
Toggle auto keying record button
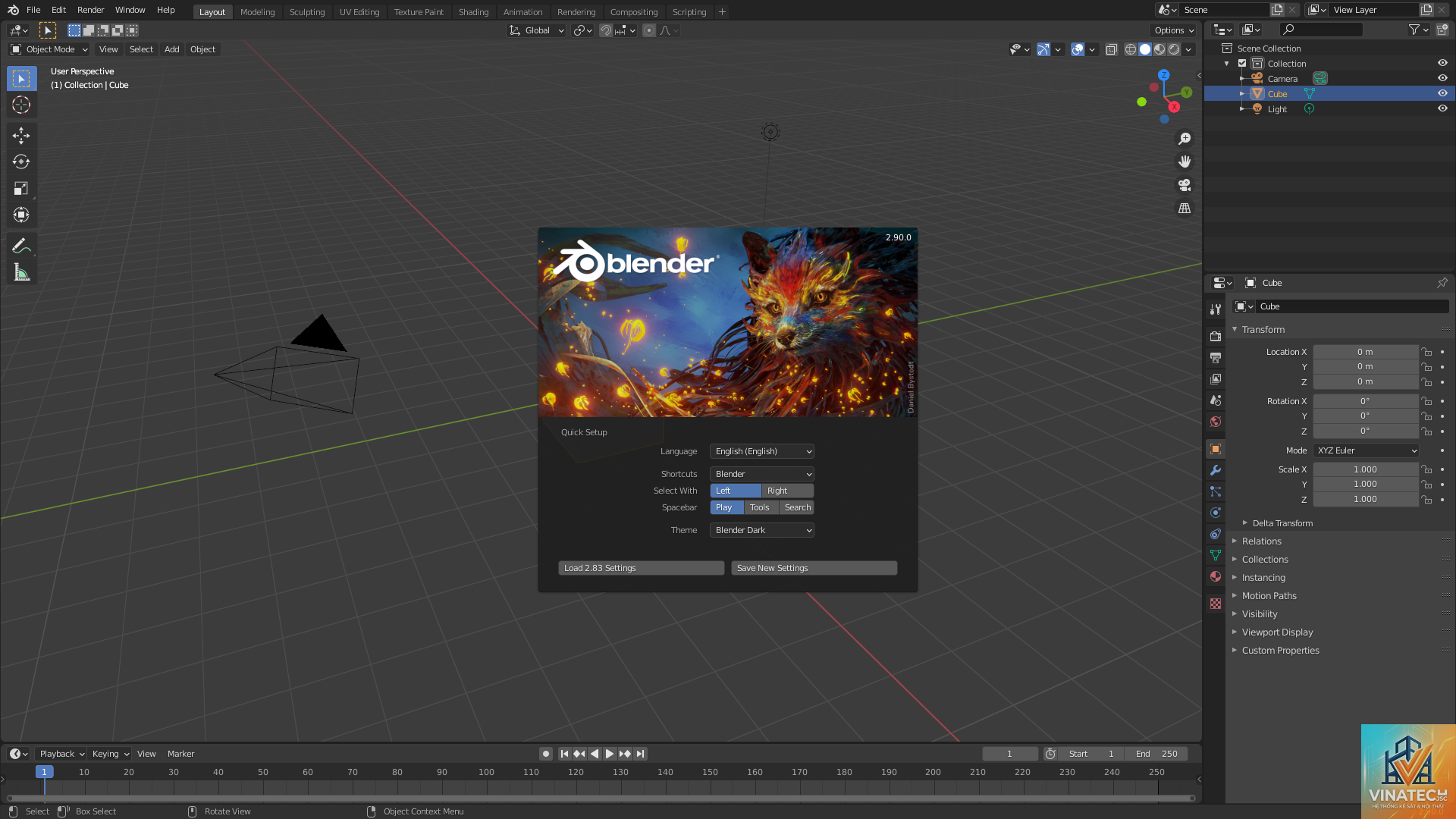click(x=545, y=754)
